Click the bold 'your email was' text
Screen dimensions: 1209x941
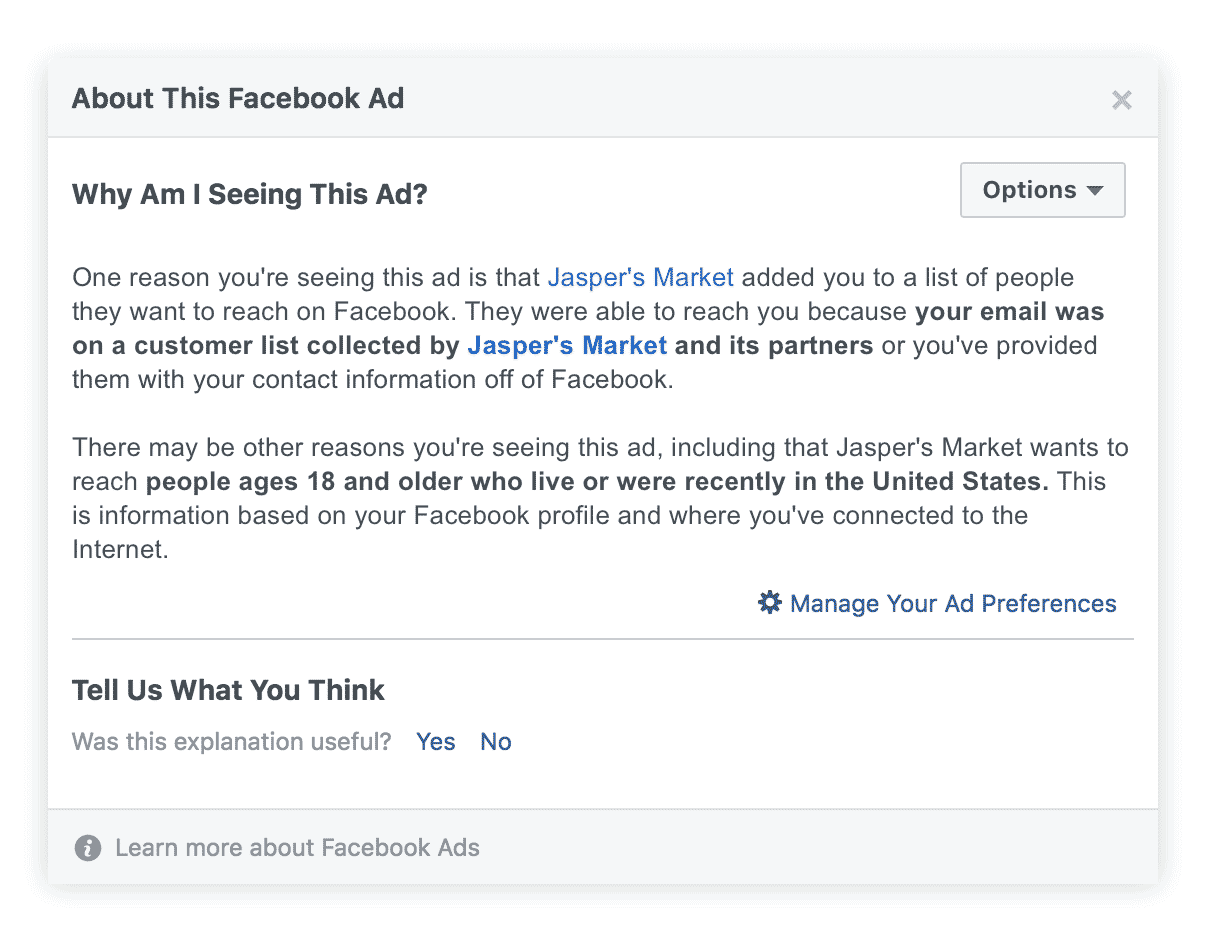[x=1009, y=311]
